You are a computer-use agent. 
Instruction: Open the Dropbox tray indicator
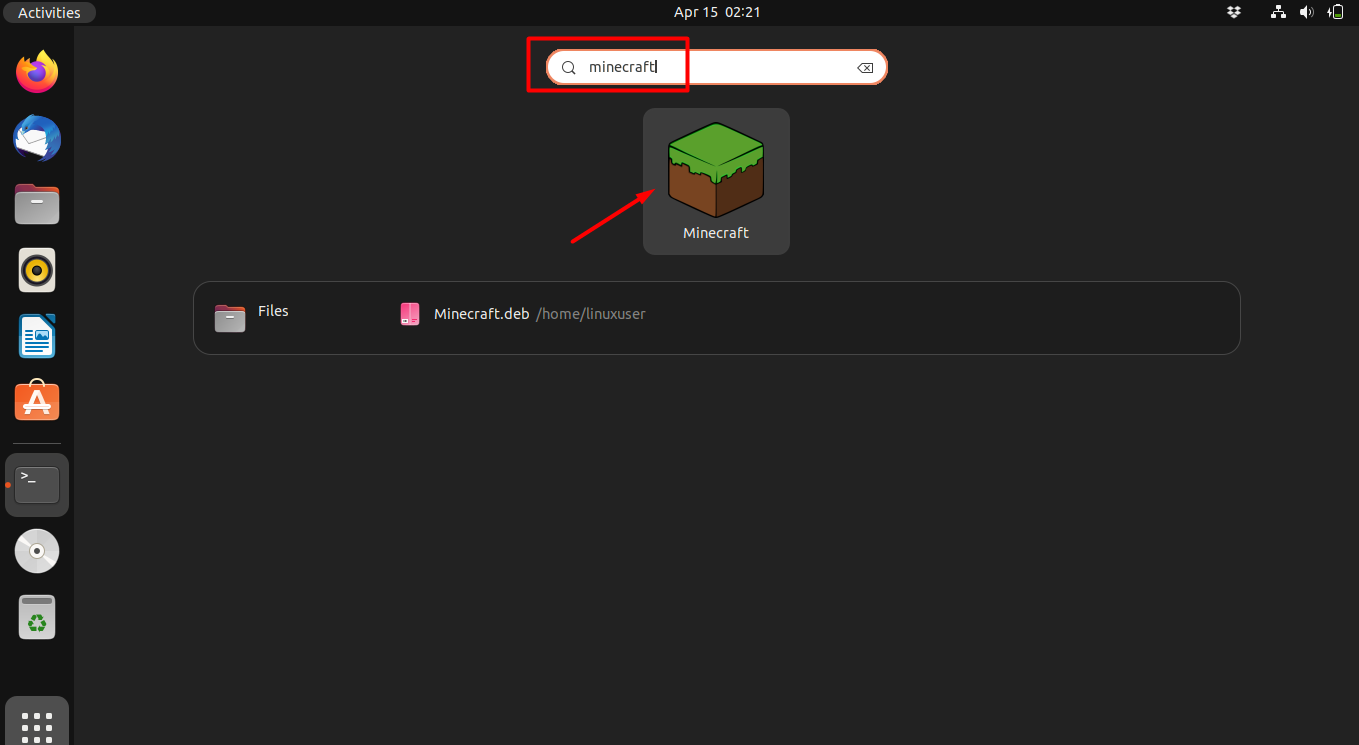tap(1234, 12)
